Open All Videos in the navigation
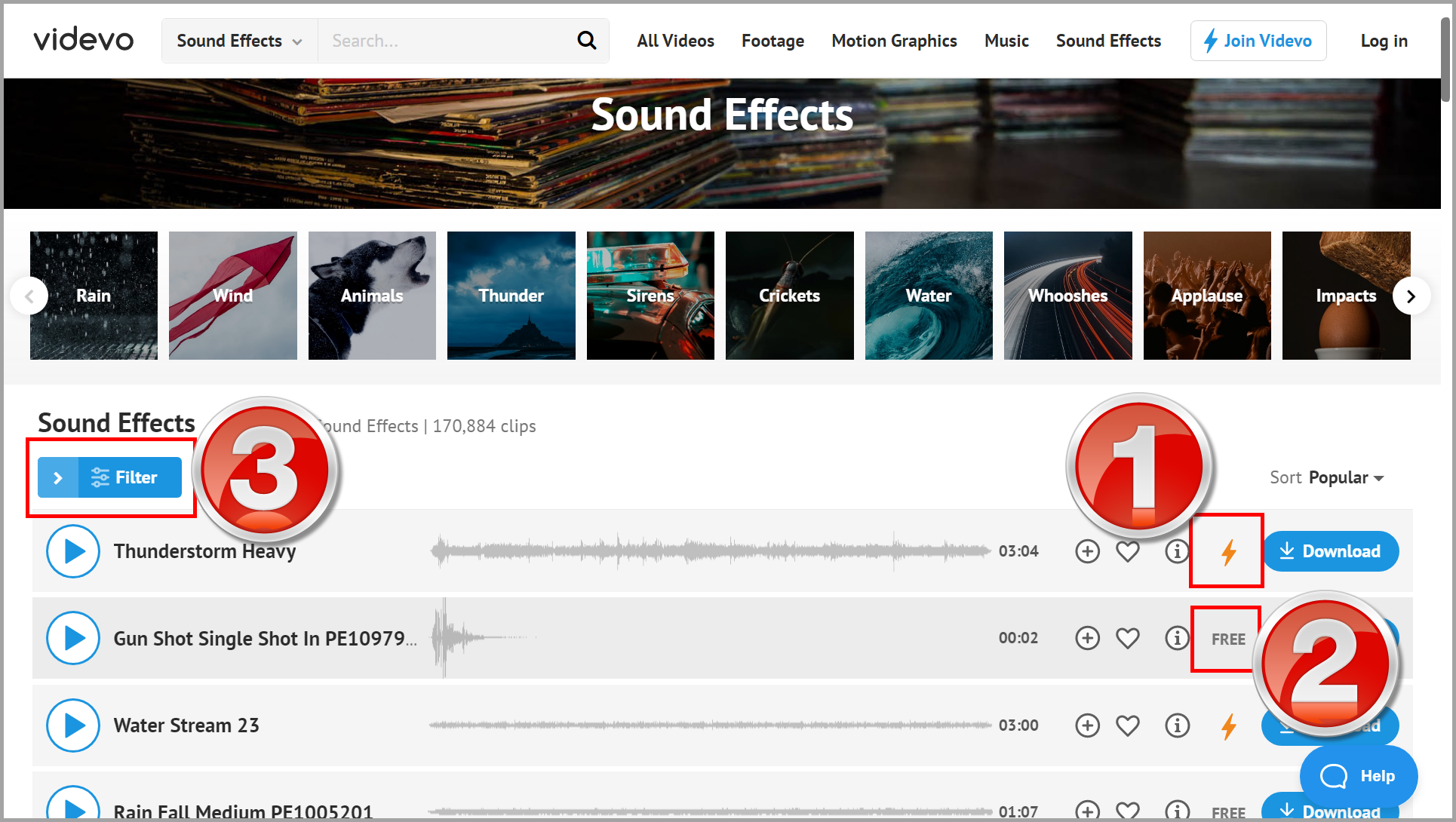This screenshot has height=822, width=1456. (x=675, y=41)
